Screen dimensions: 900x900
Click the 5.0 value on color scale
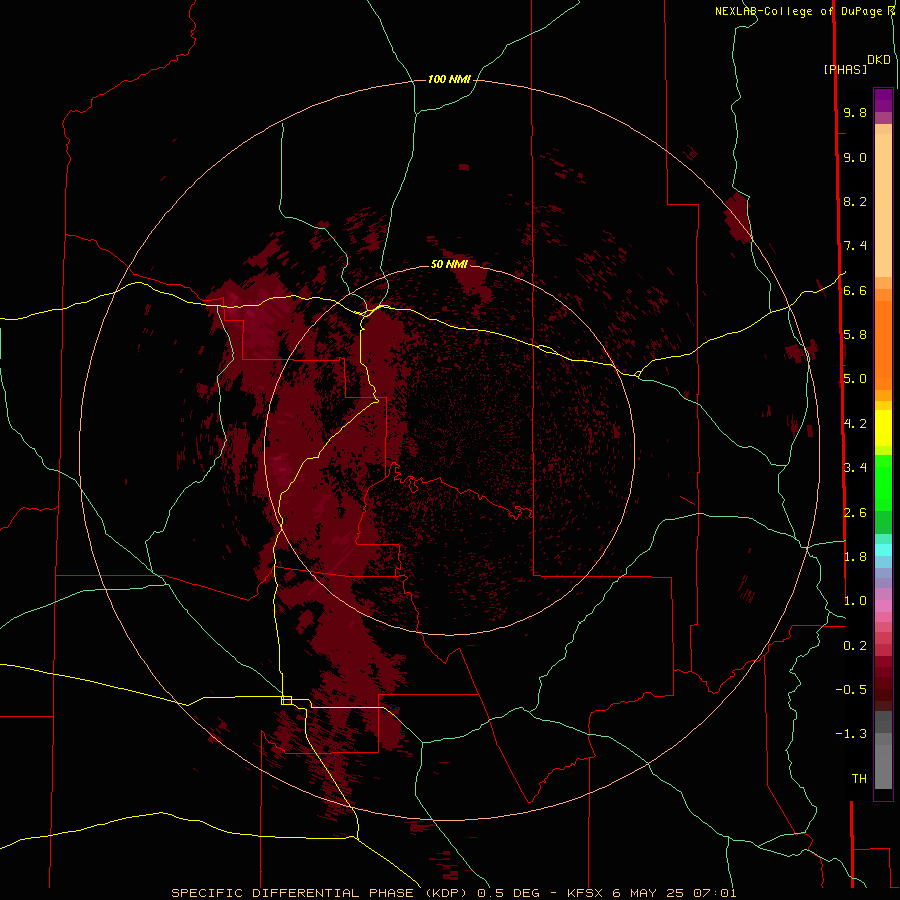pos(855,379)
